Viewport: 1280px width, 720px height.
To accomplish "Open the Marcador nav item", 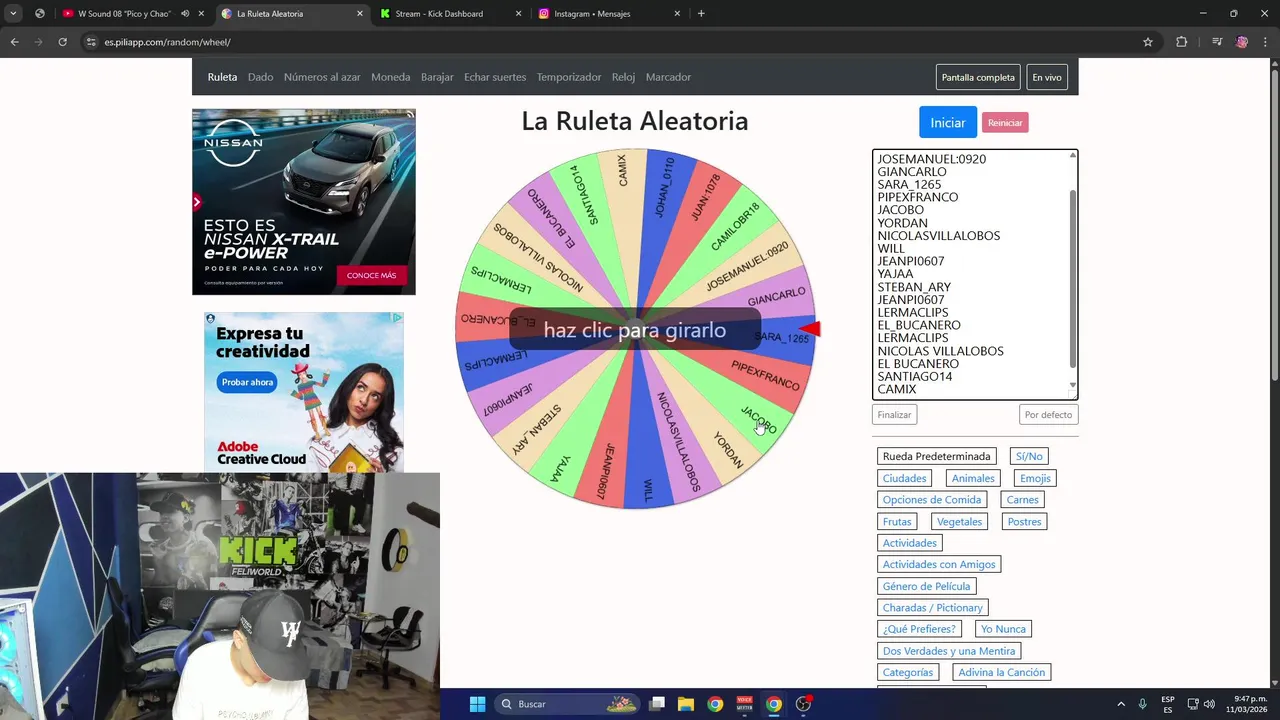I will tap(668, 77).
